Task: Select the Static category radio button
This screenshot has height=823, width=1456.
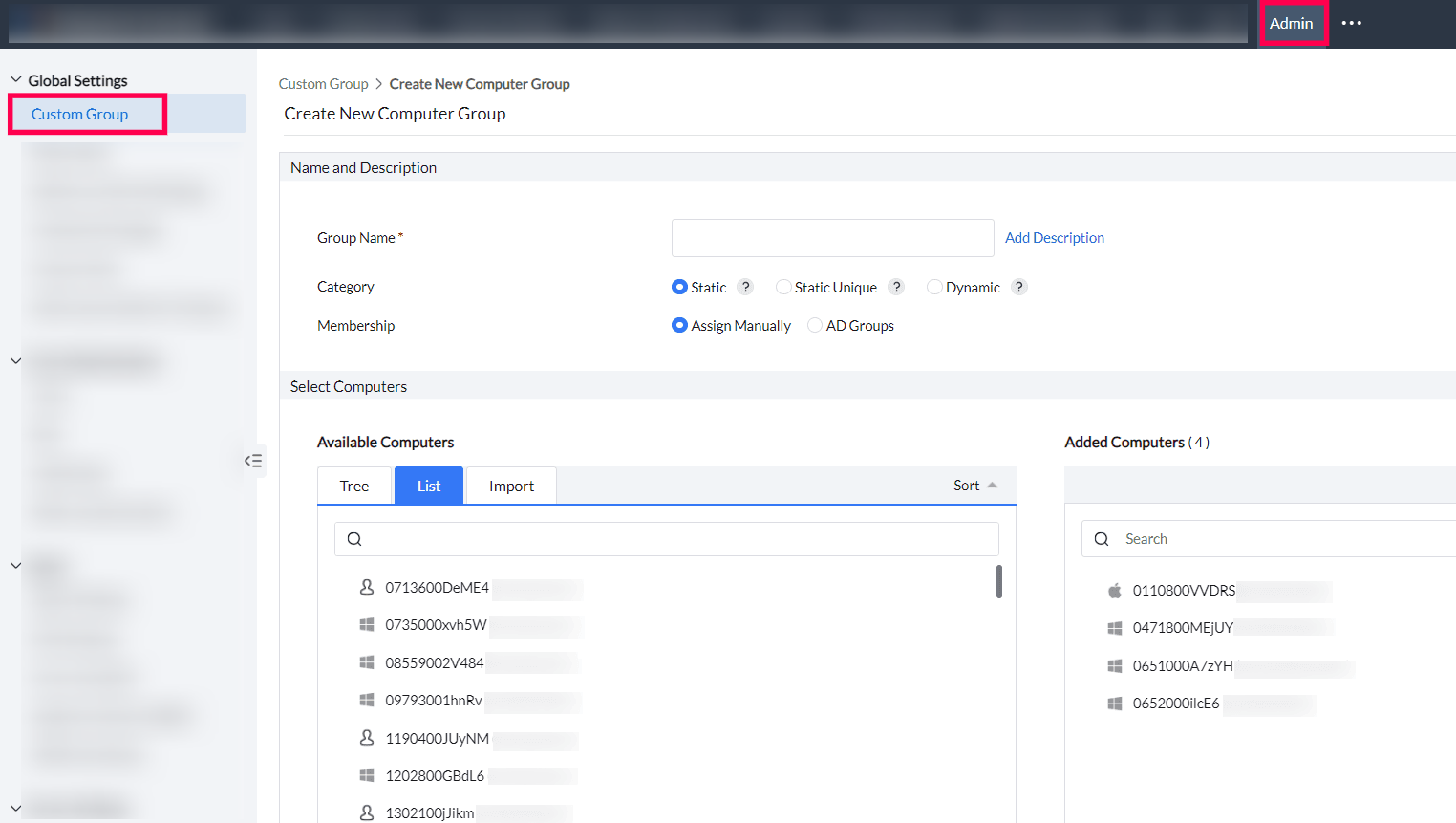Action: [x=679, y=287]
